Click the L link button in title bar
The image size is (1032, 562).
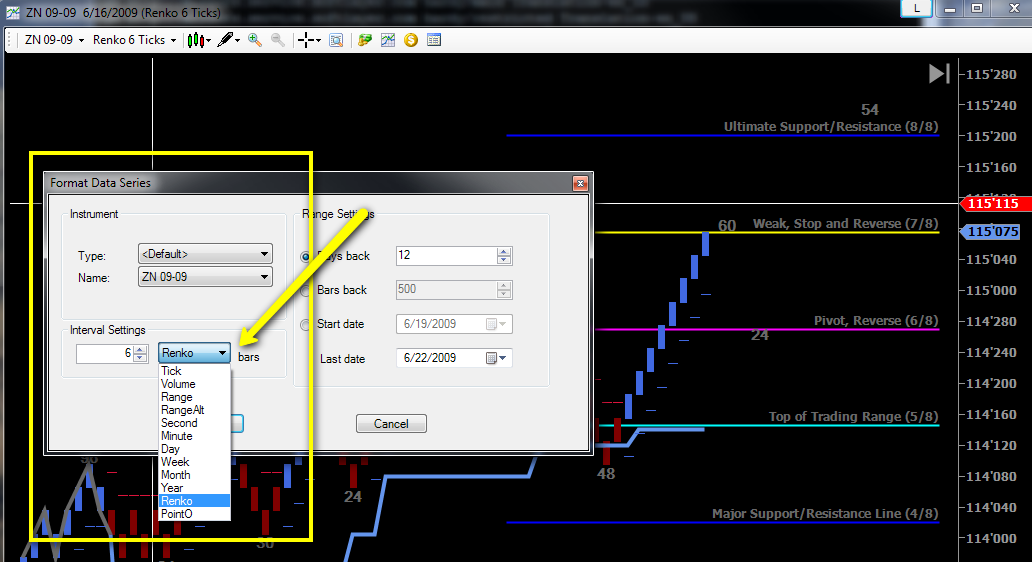tap(916, 9)
